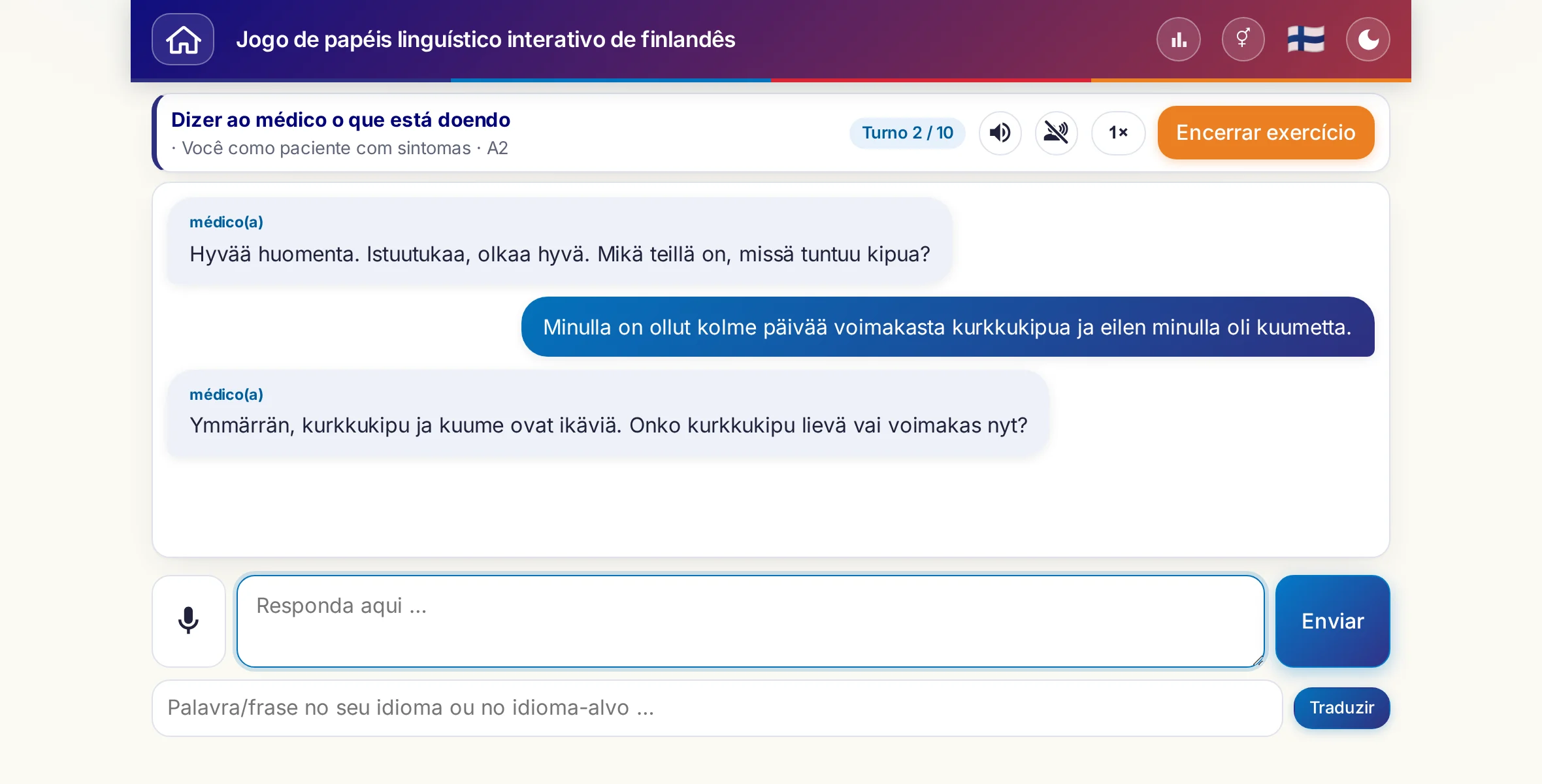Click the Encerrar exercício button
This screenshot has width=1542, height=784.
click(1266, 133)
